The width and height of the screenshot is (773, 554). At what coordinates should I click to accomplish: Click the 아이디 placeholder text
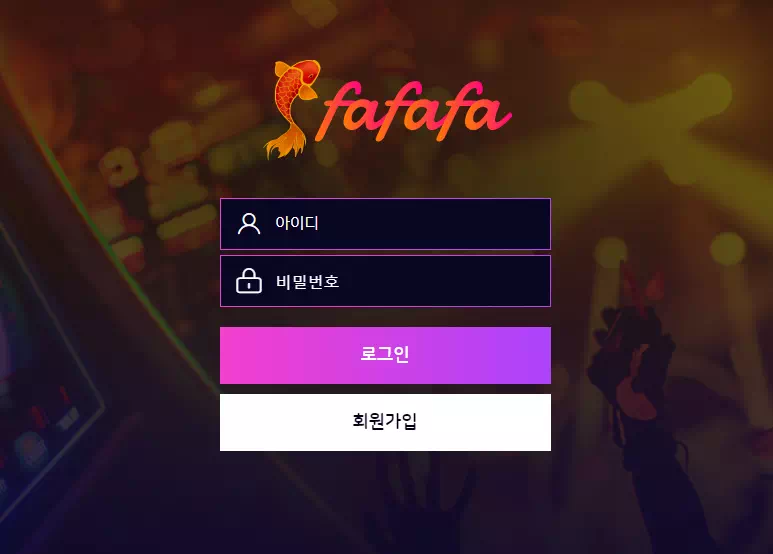(297, 223)
